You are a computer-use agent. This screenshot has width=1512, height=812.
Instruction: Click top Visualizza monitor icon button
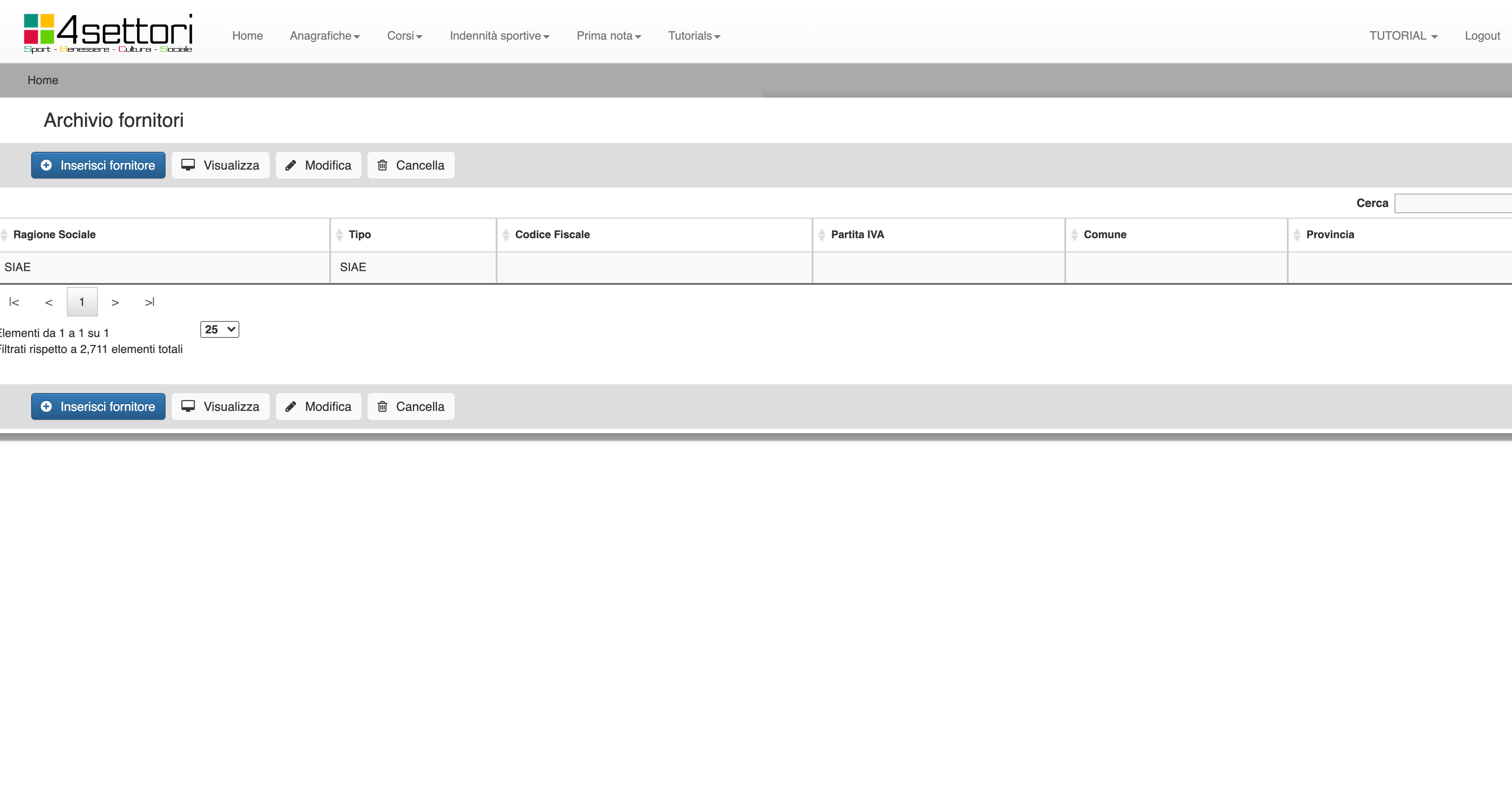pos(220,165)
